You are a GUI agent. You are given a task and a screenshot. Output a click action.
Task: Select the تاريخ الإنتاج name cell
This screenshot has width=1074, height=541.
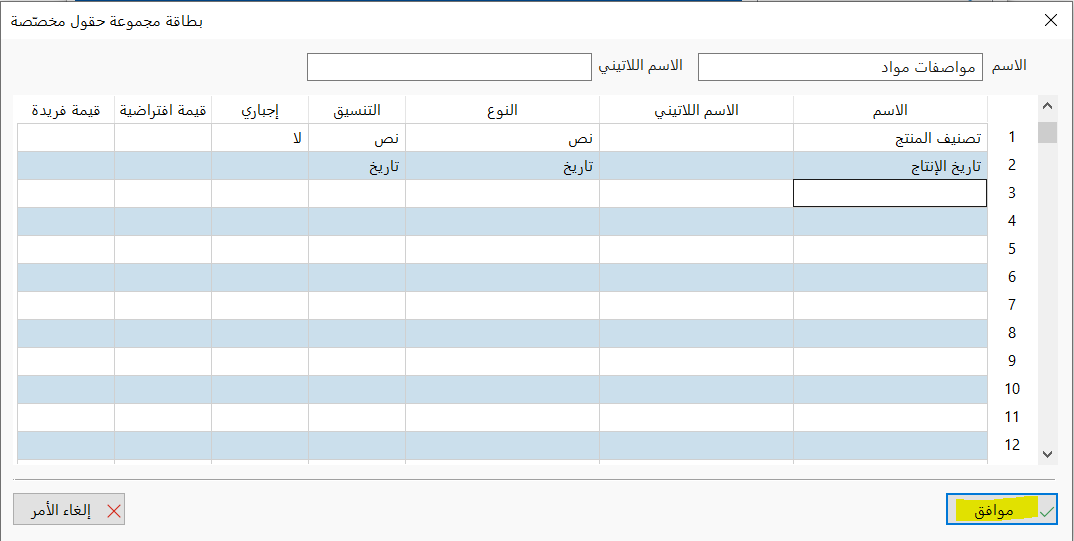(890, 166)
